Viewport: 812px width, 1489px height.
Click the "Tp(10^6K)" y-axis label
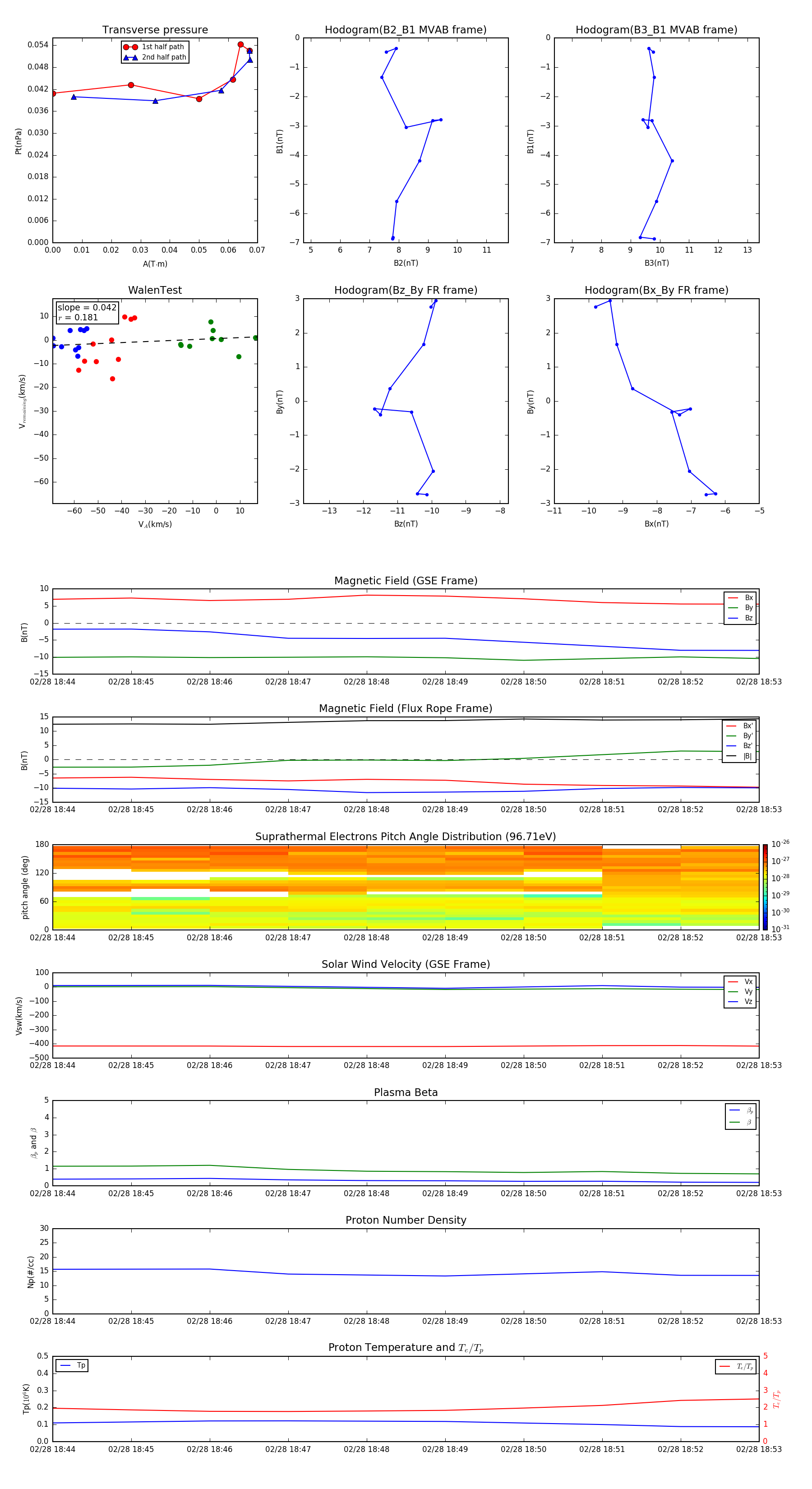[x=26, y=1399]
